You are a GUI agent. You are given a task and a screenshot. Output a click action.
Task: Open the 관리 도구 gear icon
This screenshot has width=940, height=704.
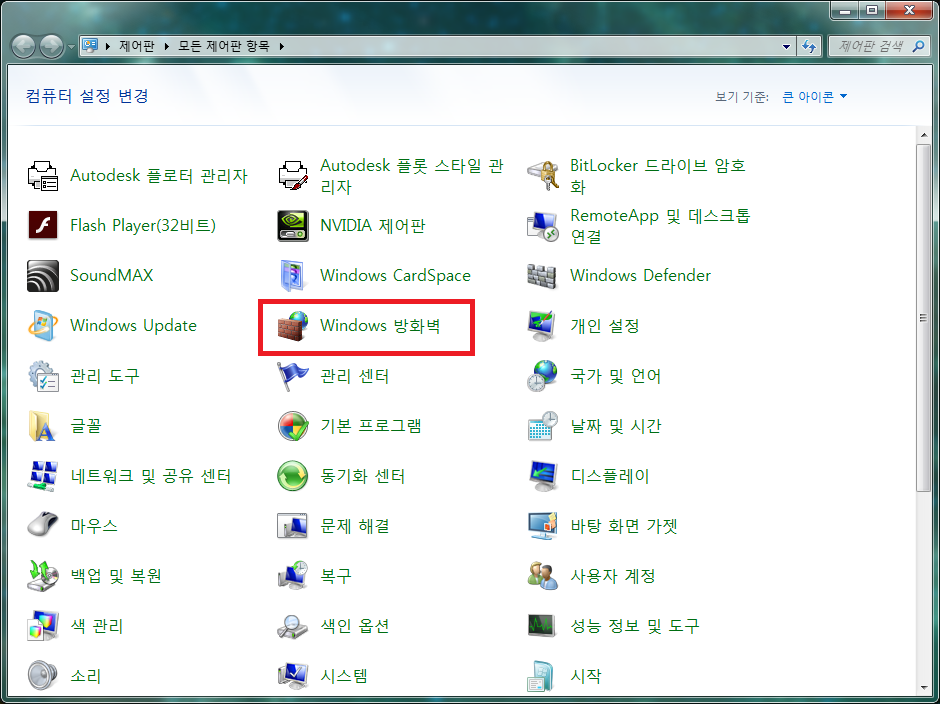coord(43,376)
